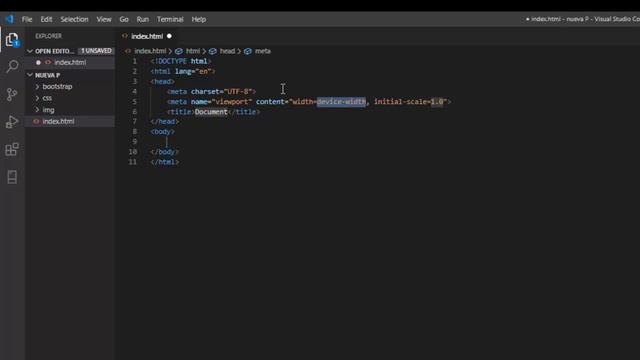Collapse the Open Editors section
The width and height of the screenshot is (640, 360).
pos(30,51)
